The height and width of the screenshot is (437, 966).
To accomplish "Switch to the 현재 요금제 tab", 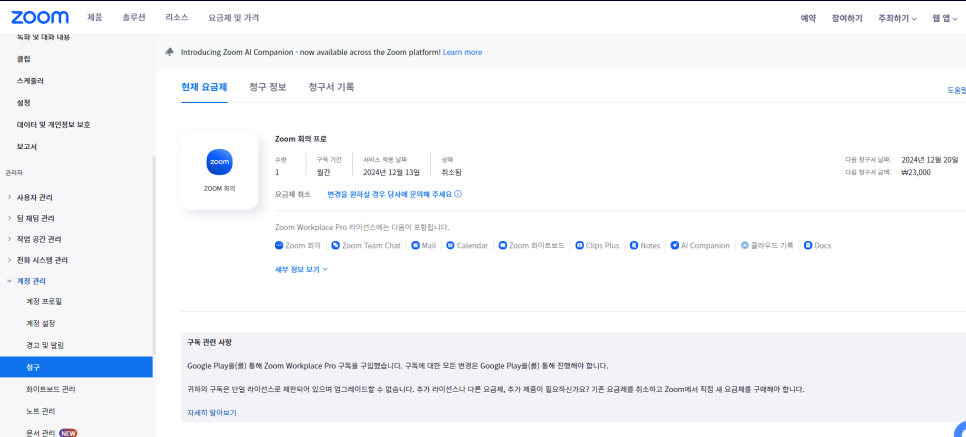I will [204, 87].
